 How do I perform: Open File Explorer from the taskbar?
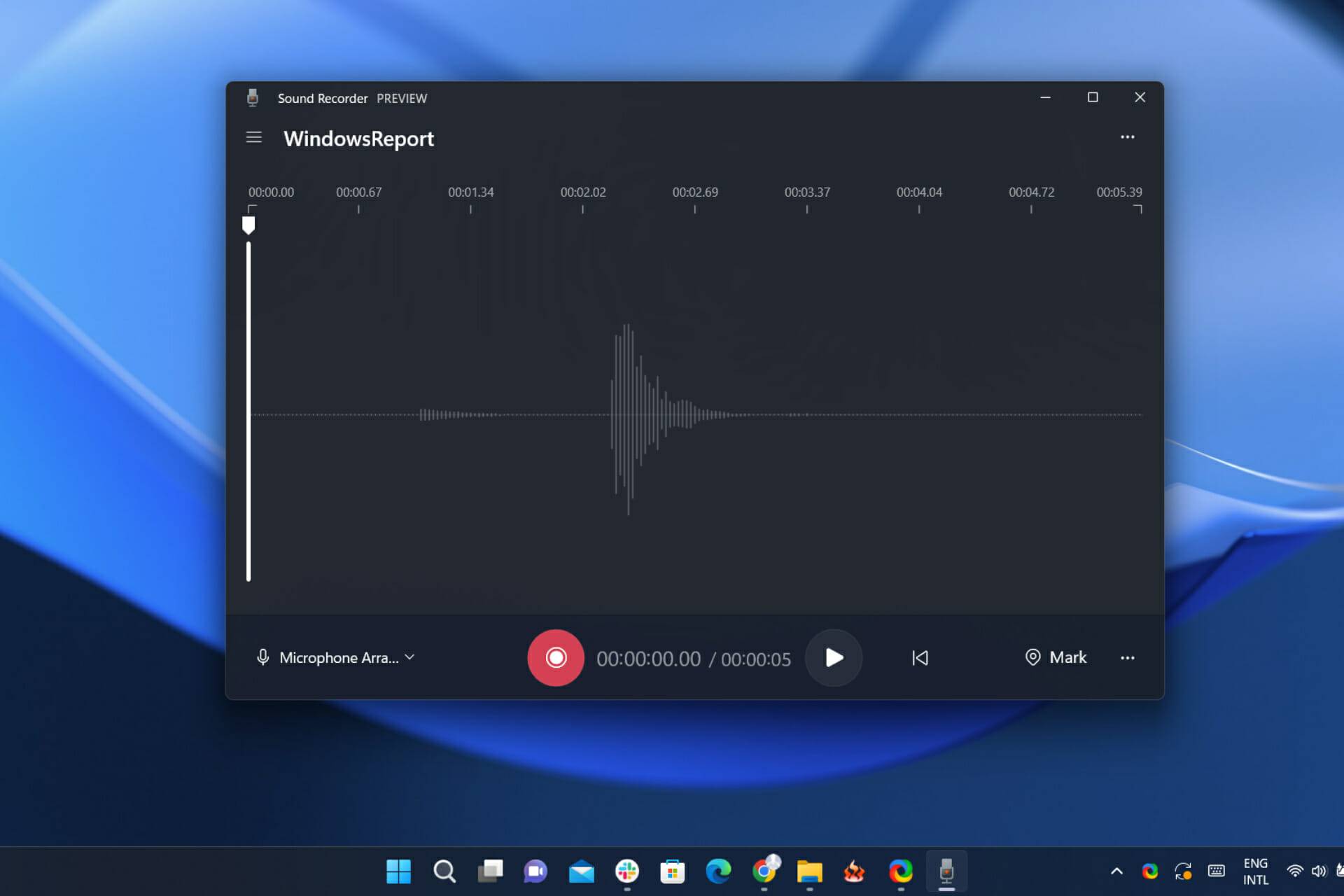click(810, 870)
